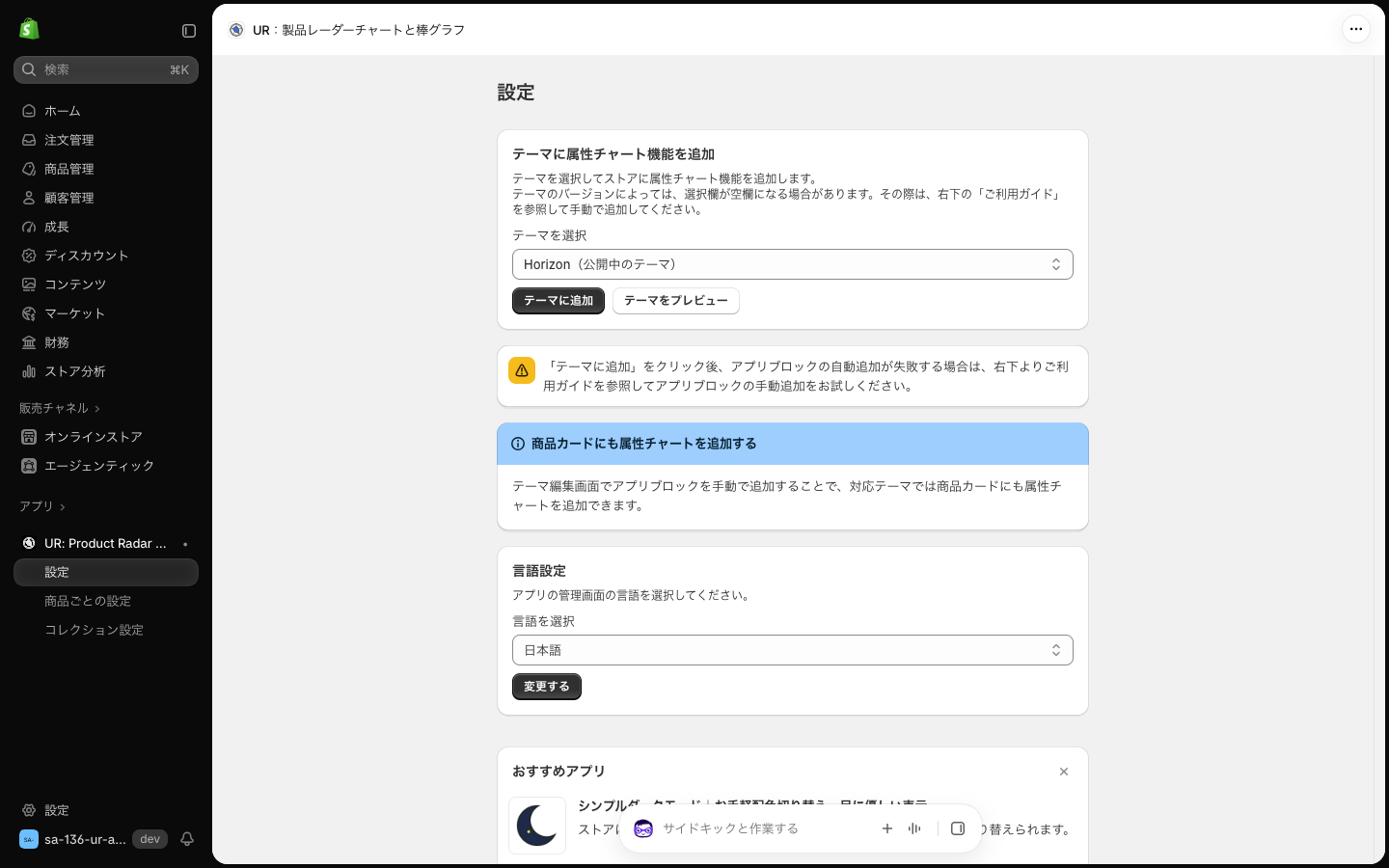Dismiss the おすすめアプリ card with X
Viewport: 1389px width, 868px height.
coord(1064,772)
